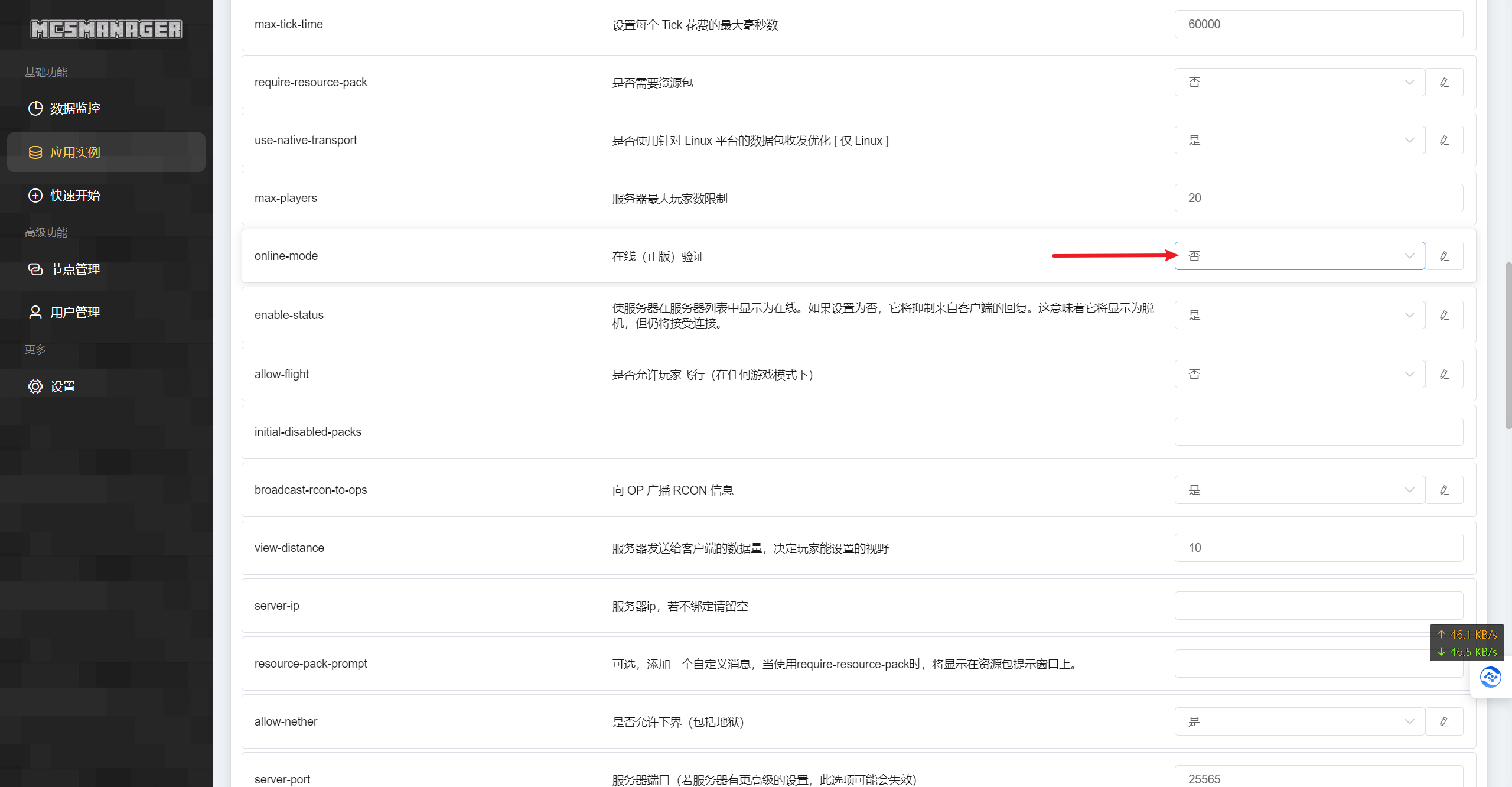The height and width of the screenshot is (787, 1512).
Task: Click the edit pencil icon for require-resource-pack
Action: point(1444,82)
